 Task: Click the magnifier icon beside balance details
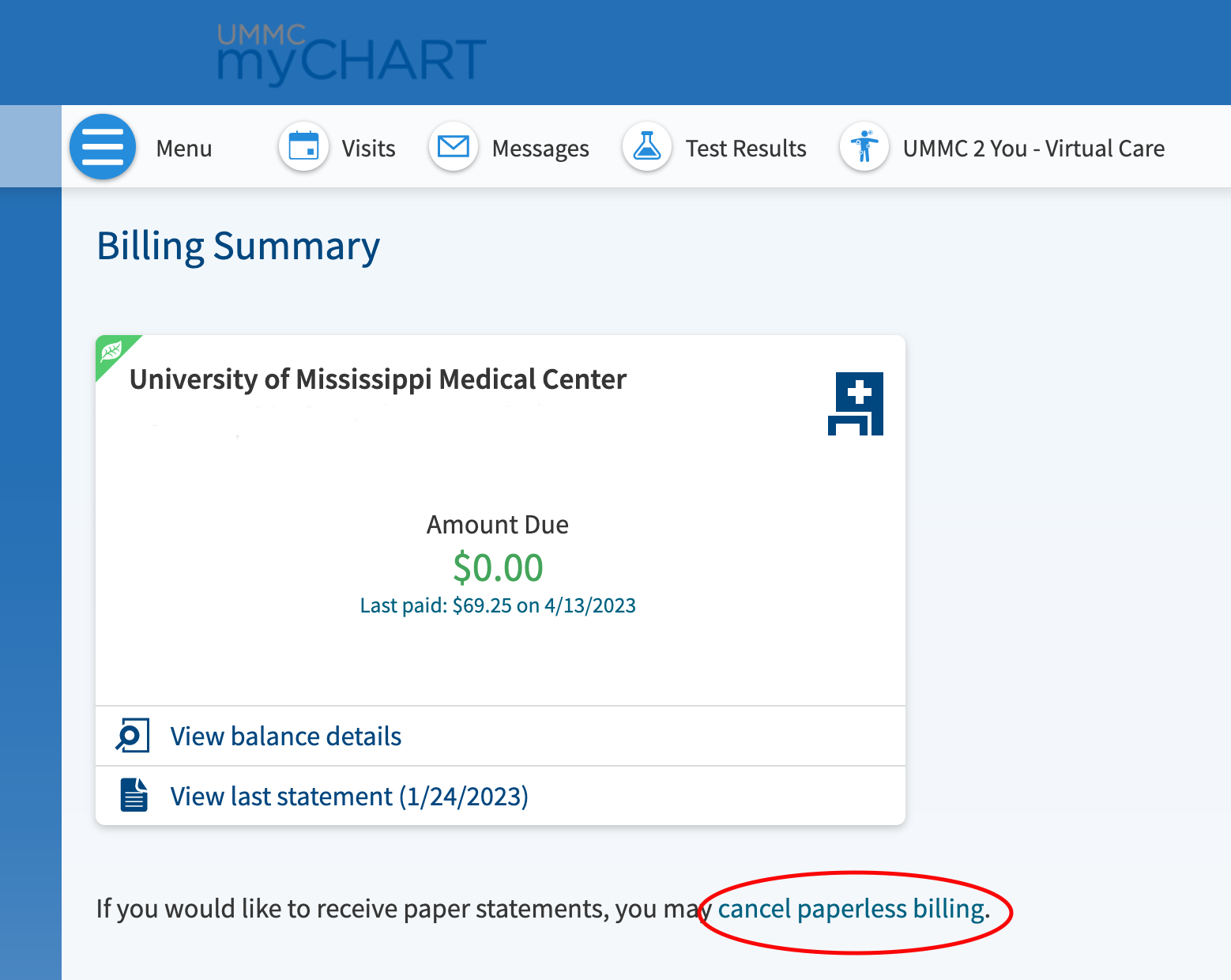(132, 736)
